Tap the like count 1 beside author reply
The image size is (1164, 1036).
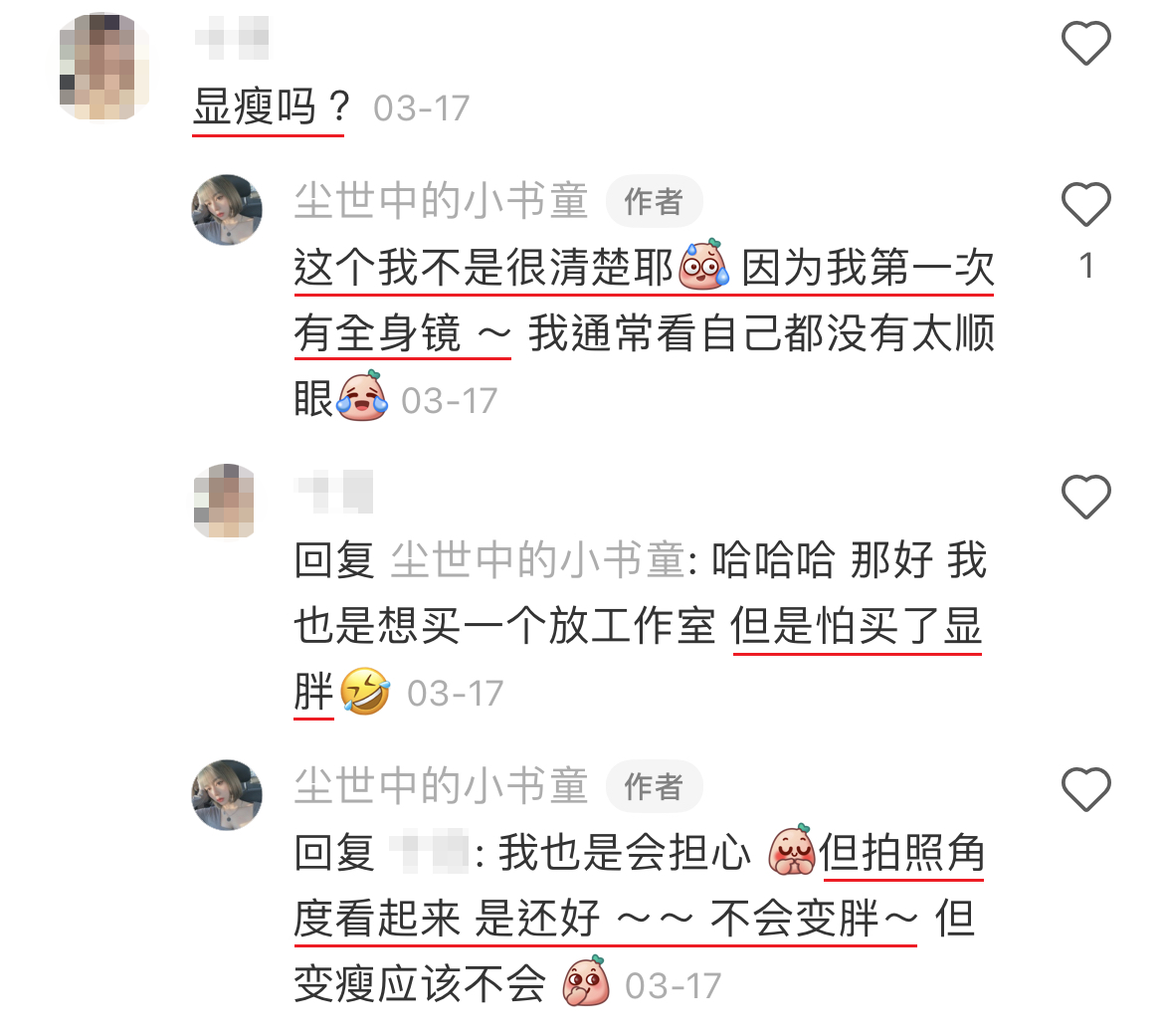coord(1086,266)
